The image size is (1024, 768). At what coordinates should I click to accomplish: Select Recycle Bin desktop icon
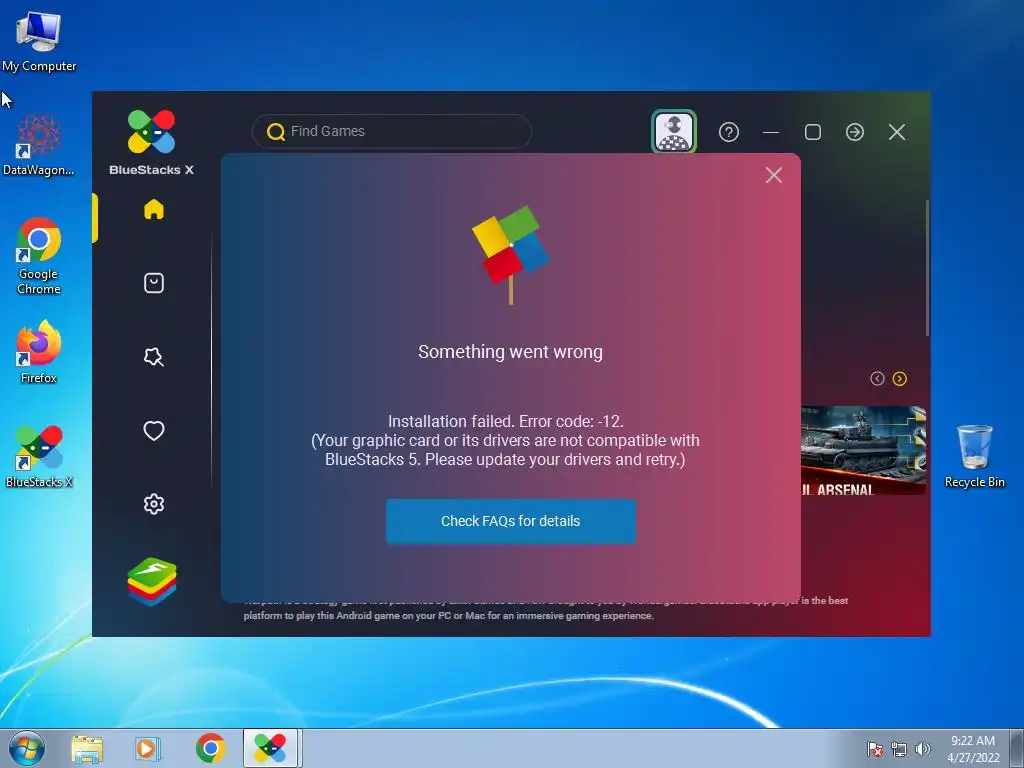click(974, 456)
